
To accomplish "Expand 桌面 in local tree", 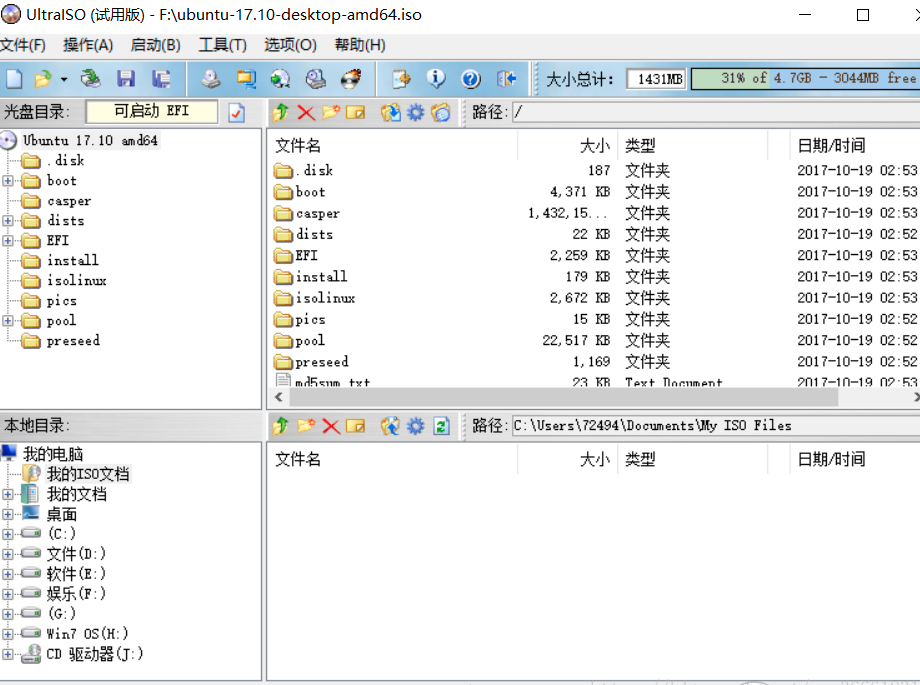I will tap(8, 514).
